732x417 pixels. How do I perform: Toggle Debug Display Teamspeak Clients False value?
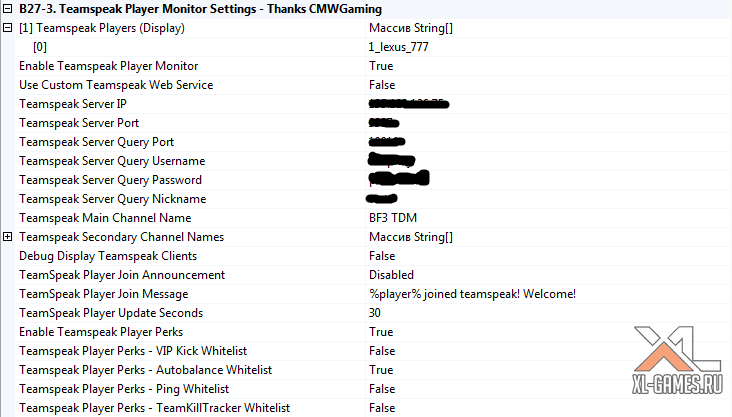click(x=382, y=256)
